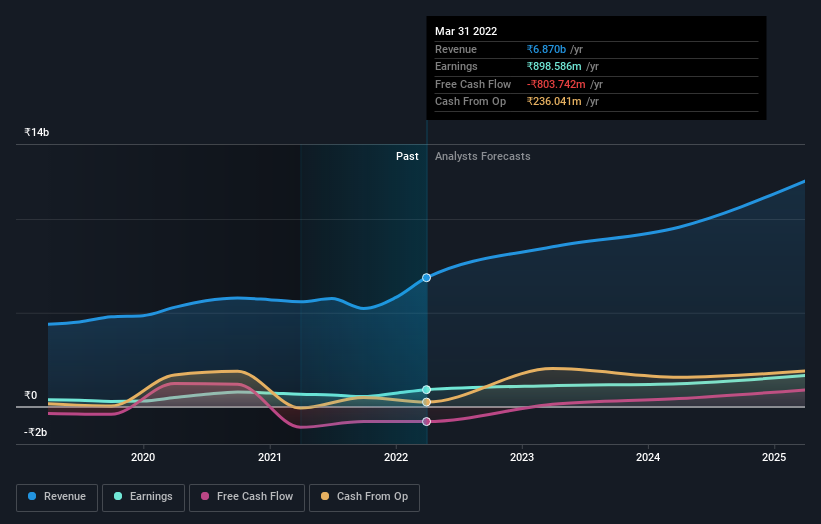Select the Earnings data point at Mar 2022
Screen dimensions: 821x524
click(427, 389)
